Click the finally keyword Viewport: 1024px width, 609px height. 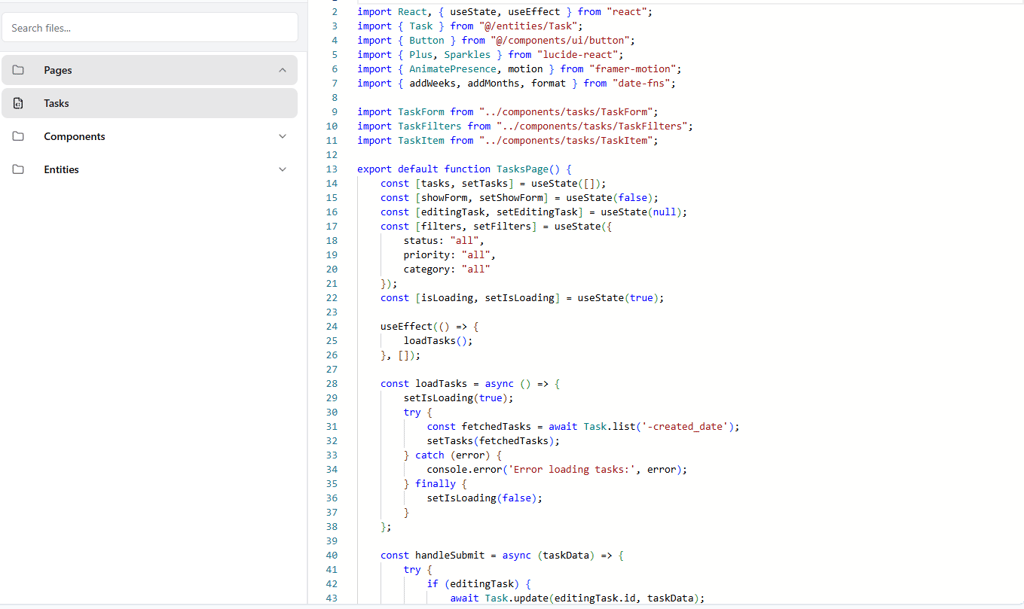[435, 484]
